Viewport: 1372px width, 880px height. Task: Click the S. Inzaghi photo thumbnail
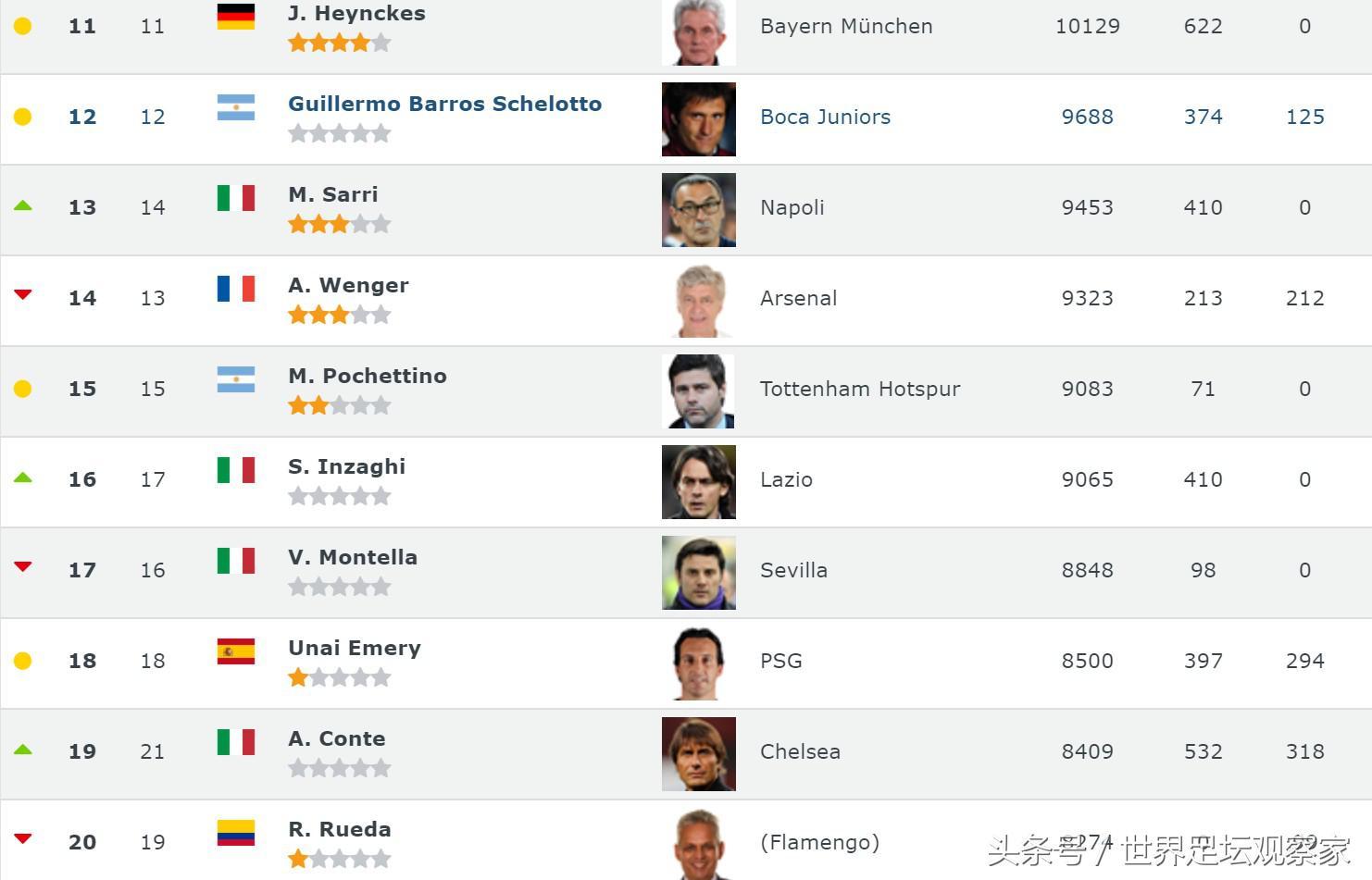point(699,482)
